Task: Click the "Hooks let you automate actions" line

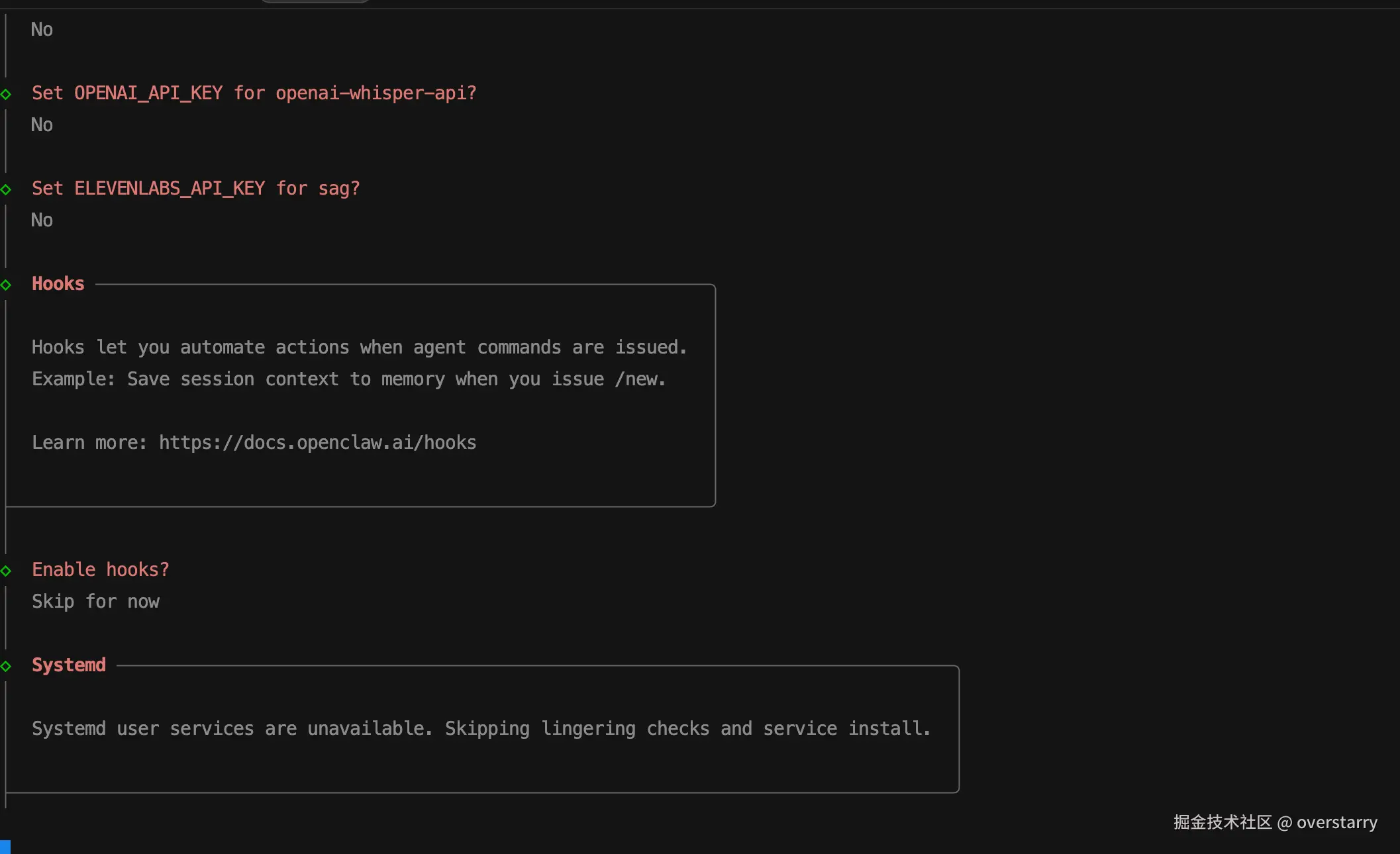Action: pyautogui.click(x=360, y=347)
